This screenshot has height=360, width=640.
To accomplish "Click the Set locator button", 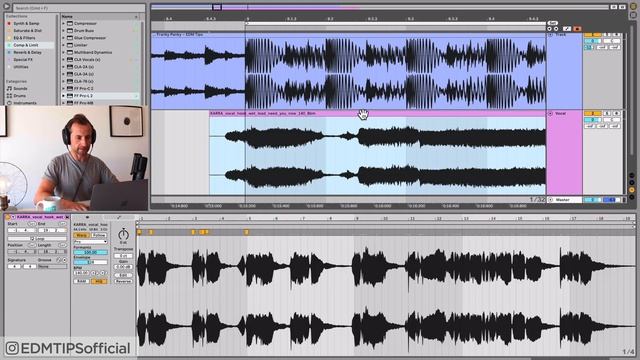I will click(x=552, y=23).
